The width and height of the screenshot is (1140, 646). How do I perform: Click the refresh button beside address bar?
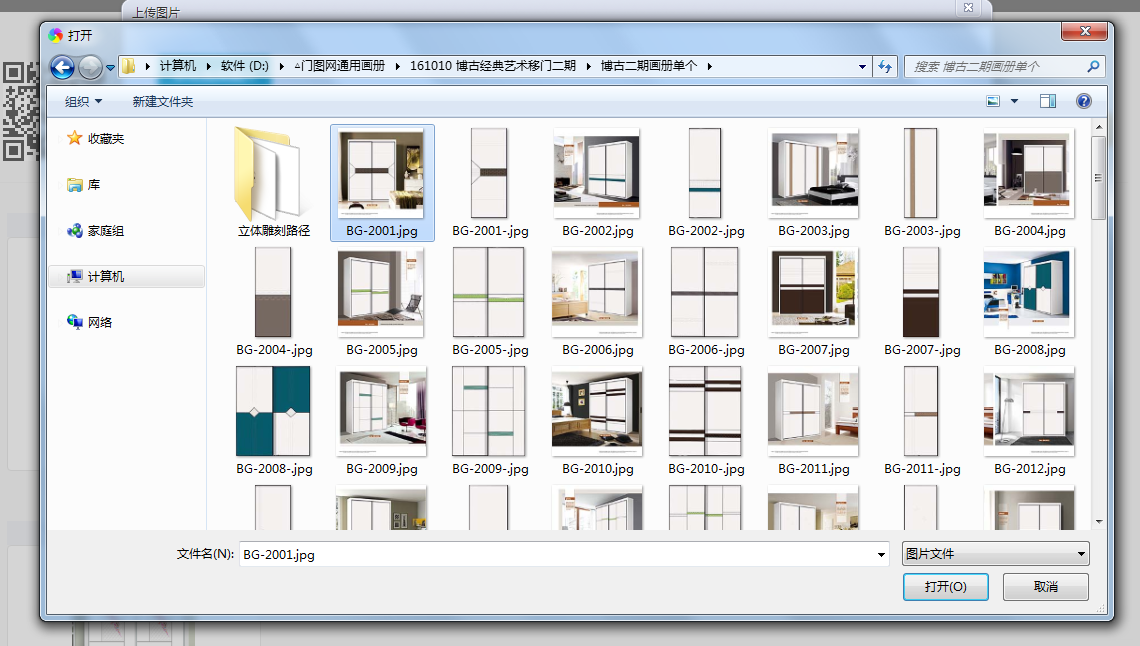coord(884,67)
